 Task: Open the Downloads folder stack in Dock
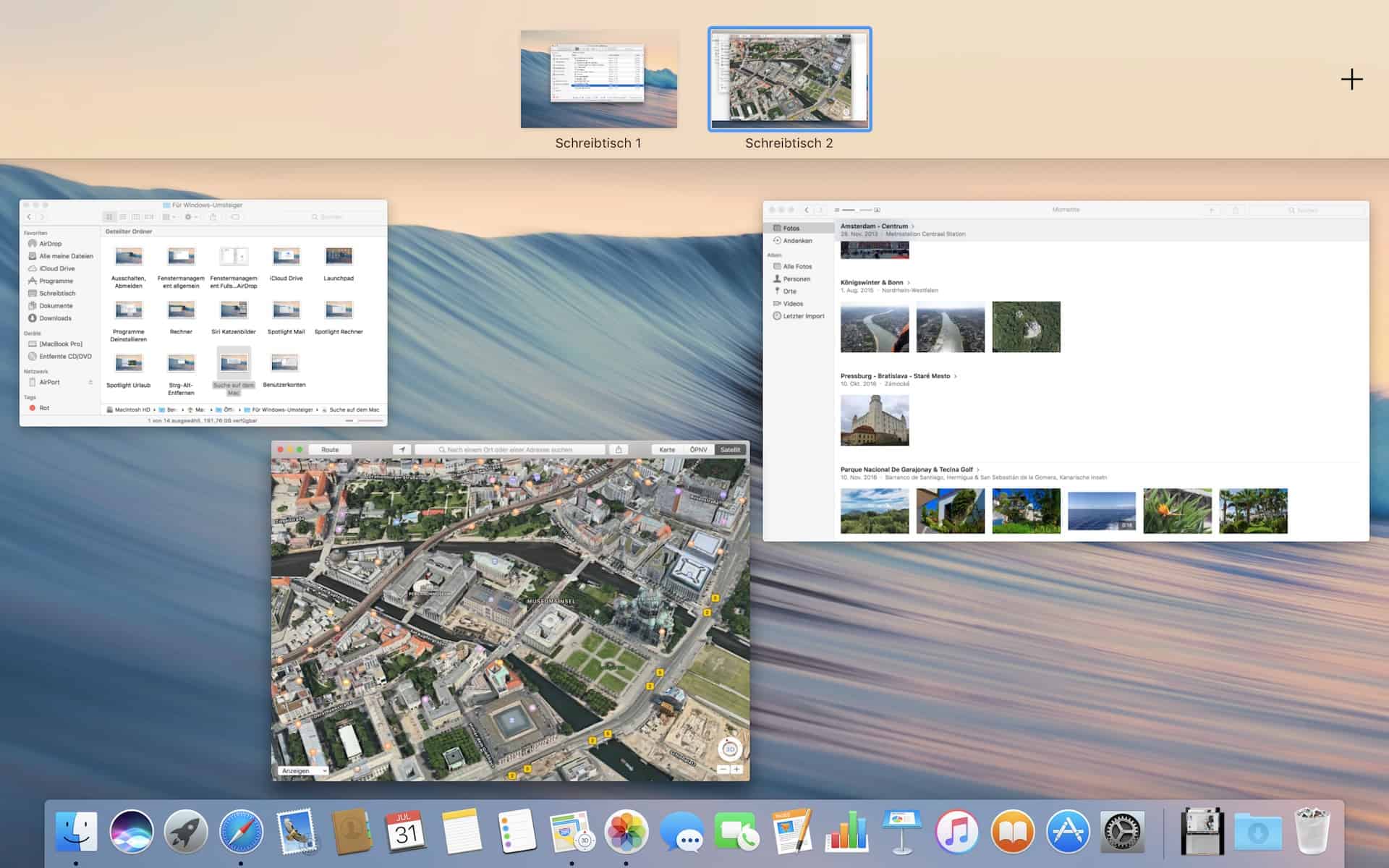(1257, 832)
